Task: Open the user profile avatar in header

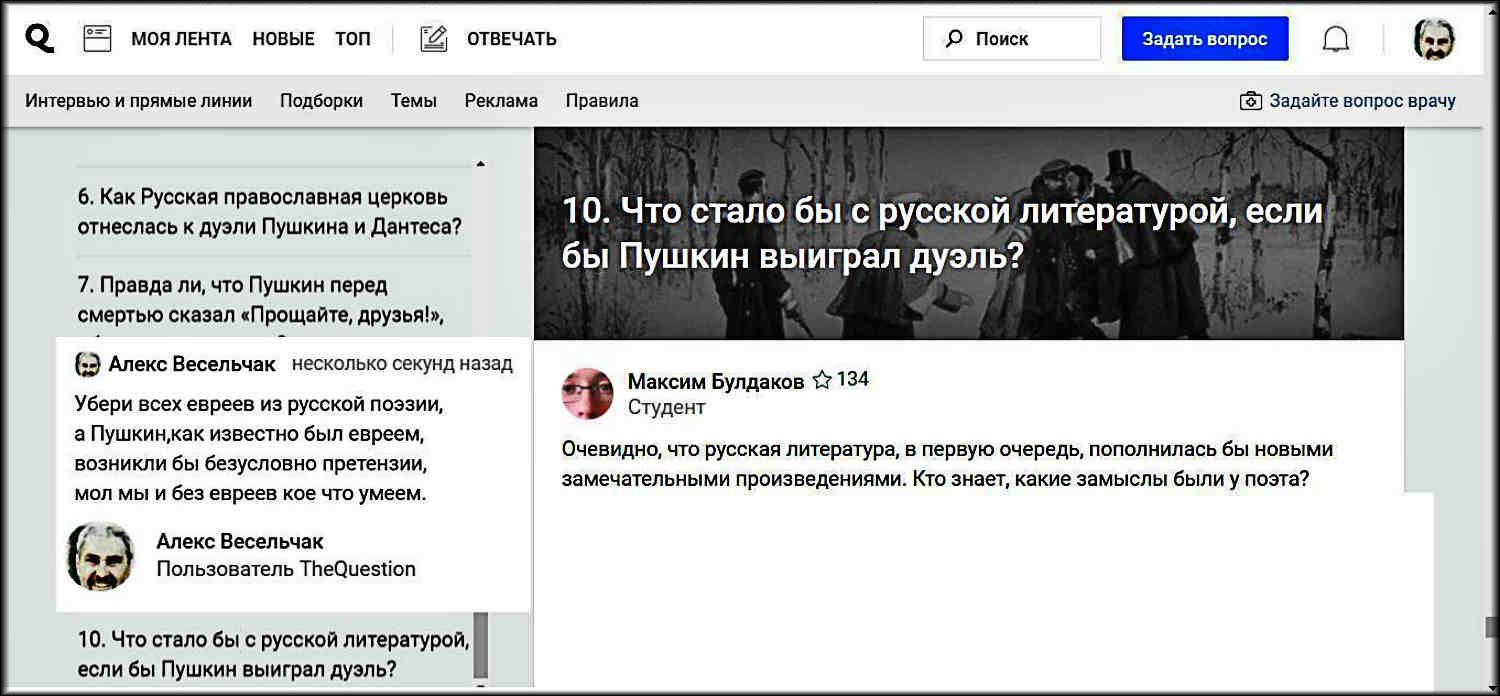Action: tap(1434, 39)
